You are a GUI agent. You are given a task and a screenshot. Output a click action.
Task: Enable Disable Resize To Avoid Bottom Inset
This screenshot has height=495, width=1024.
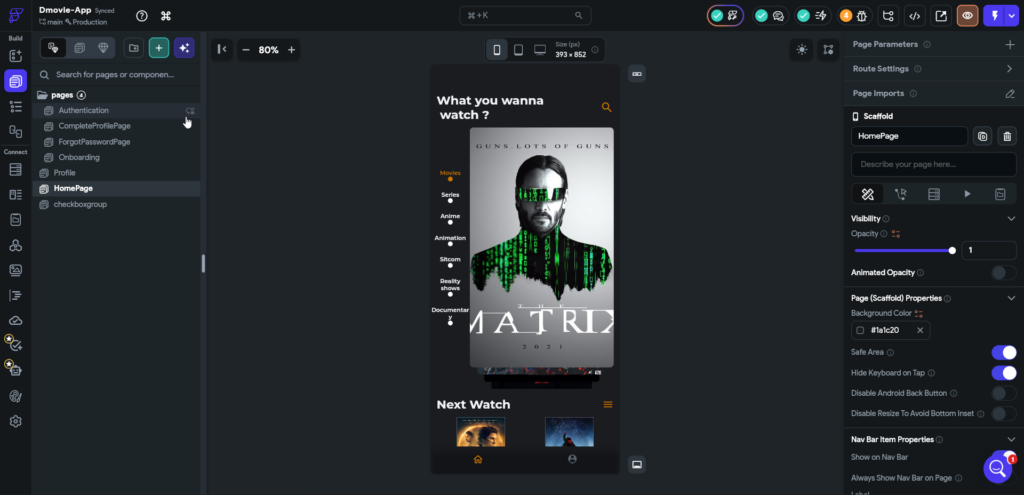1004,413
